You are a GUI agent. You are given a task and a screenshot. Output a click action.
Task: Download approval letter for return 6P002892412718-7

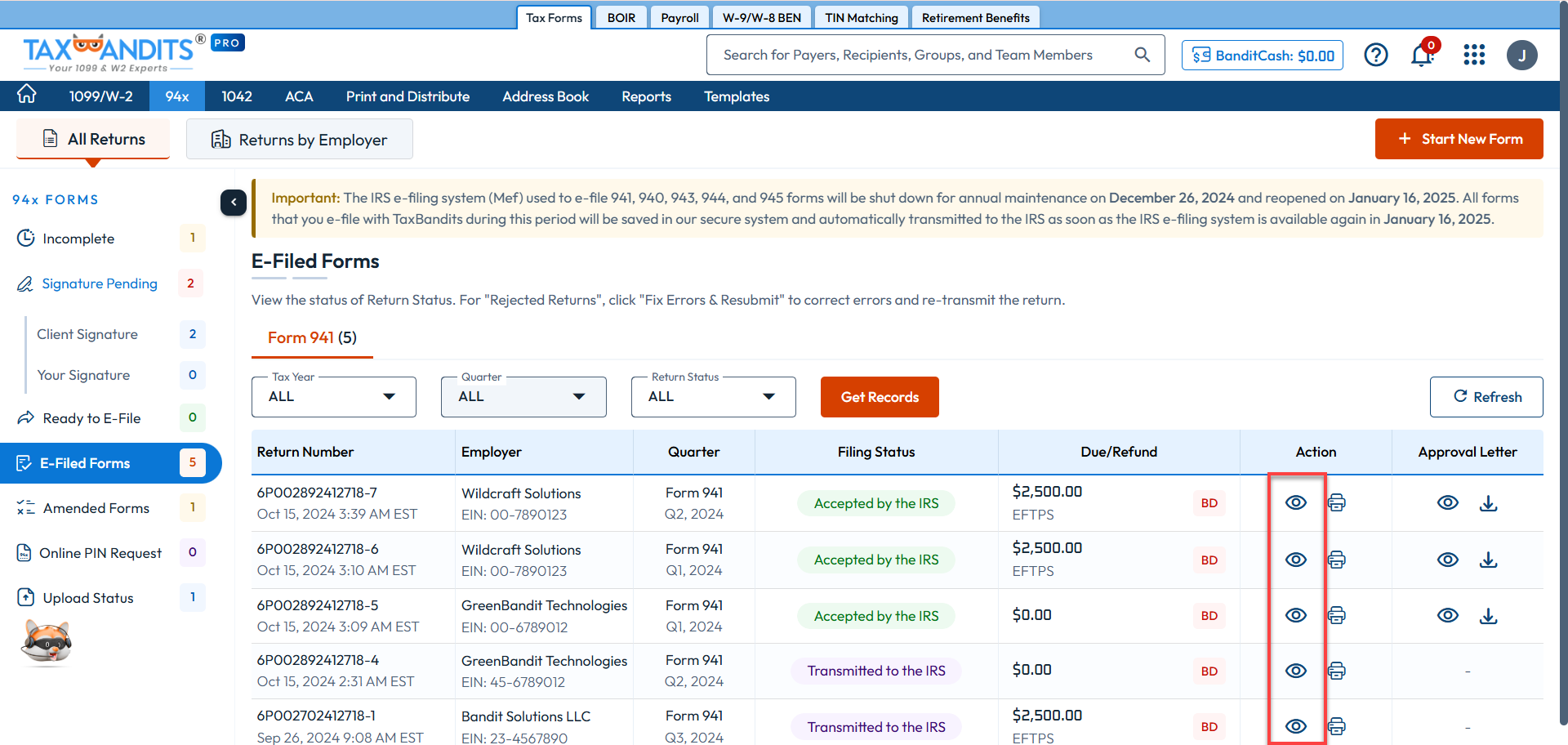1489,503
